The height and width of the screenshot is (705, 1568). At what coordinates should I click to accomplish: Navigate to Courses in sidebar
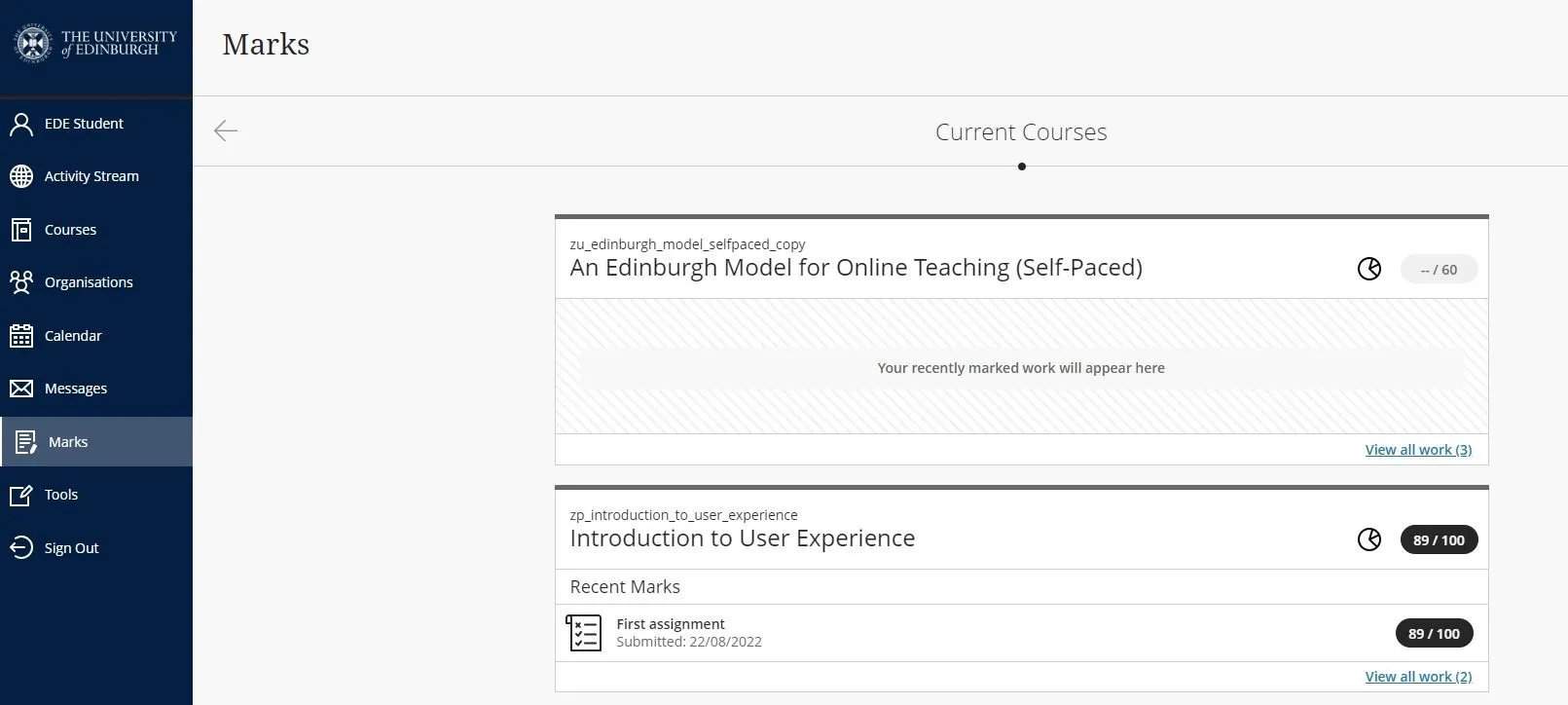tap(96, 230)
